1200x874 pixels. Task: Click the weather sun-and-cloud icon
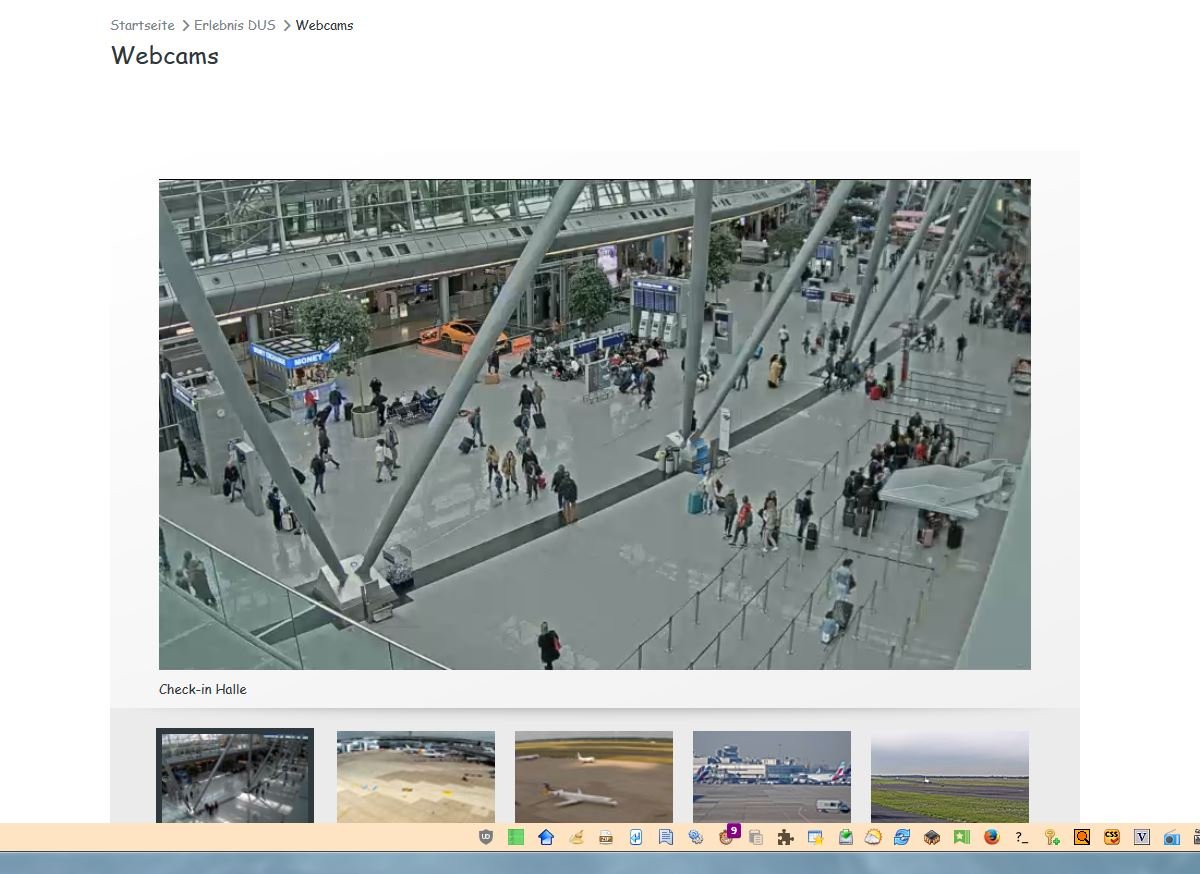pyautogui.click(x=873, y=838)
